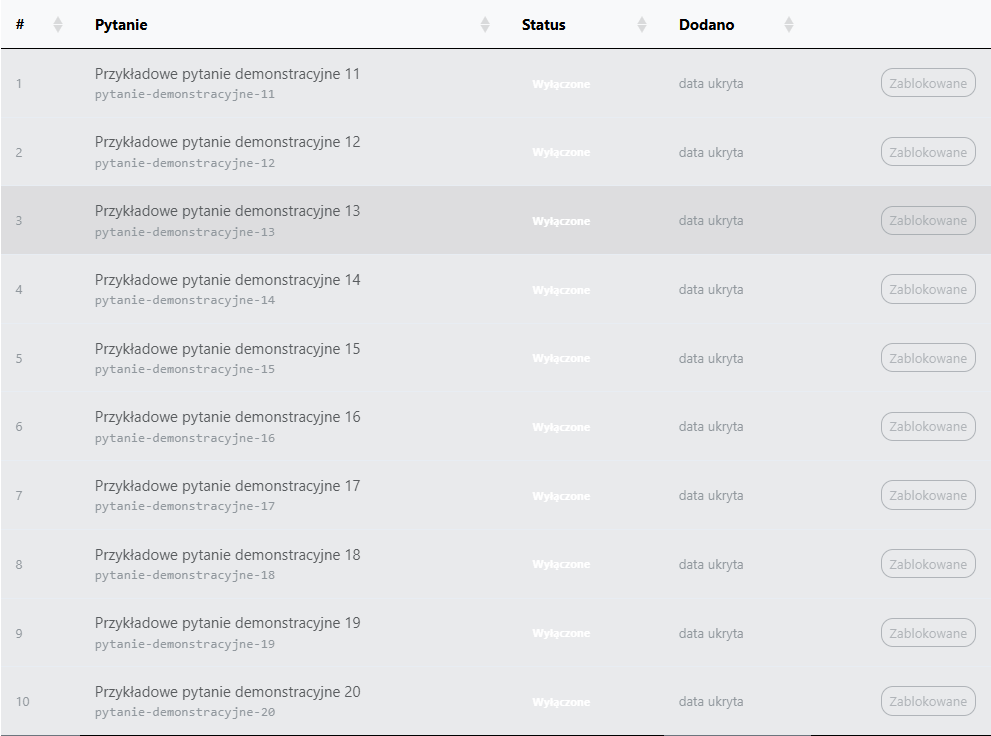Select the Wyłączone status badge for question 11
Screen dimensions: 991x736
[x=561, y=84]
